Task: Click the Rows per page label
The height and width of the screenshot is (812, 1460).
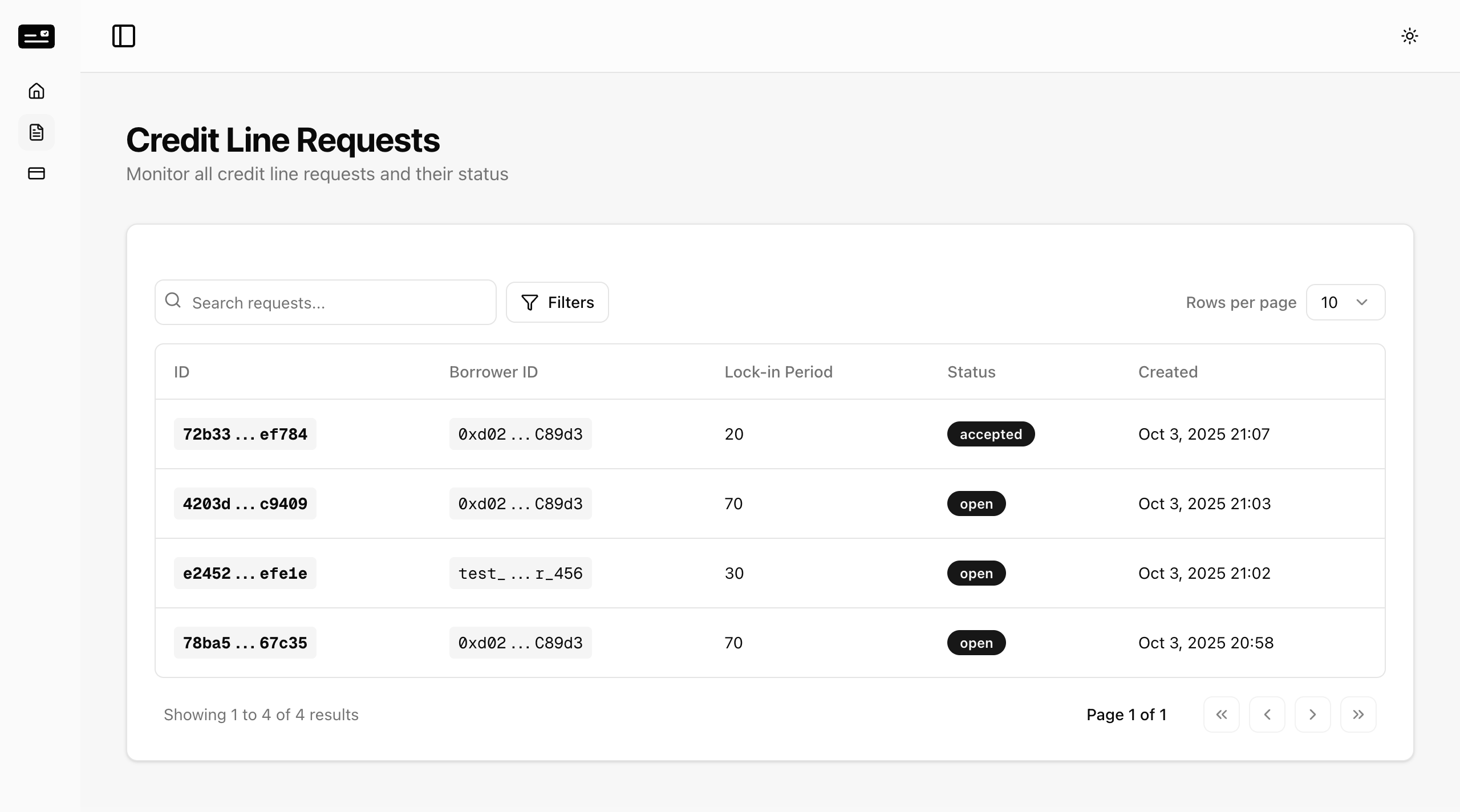Action: click(1241, 302)
